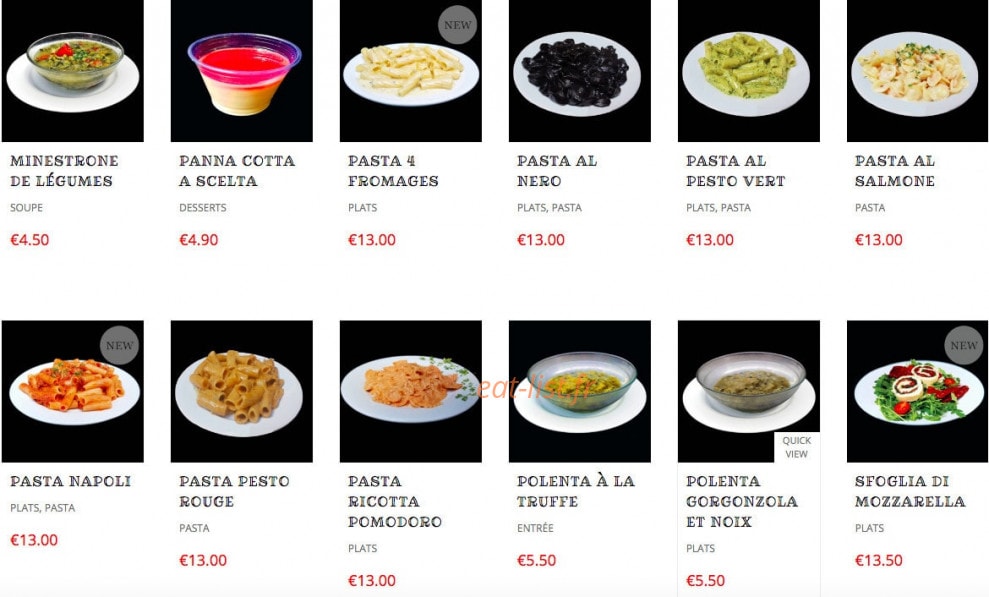The height and width of the screenshot is (597, 989).
Task: Filter by the Soupe category link
Action: pos(26,207)
